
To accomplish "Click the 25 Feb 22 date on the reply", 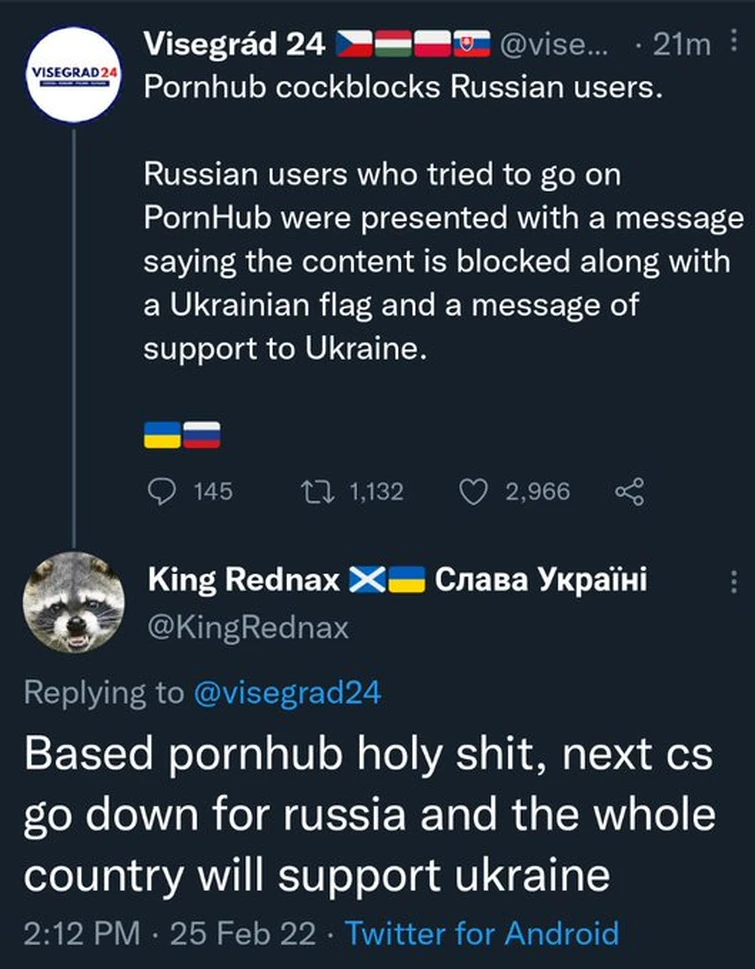I will click(245, 934).
